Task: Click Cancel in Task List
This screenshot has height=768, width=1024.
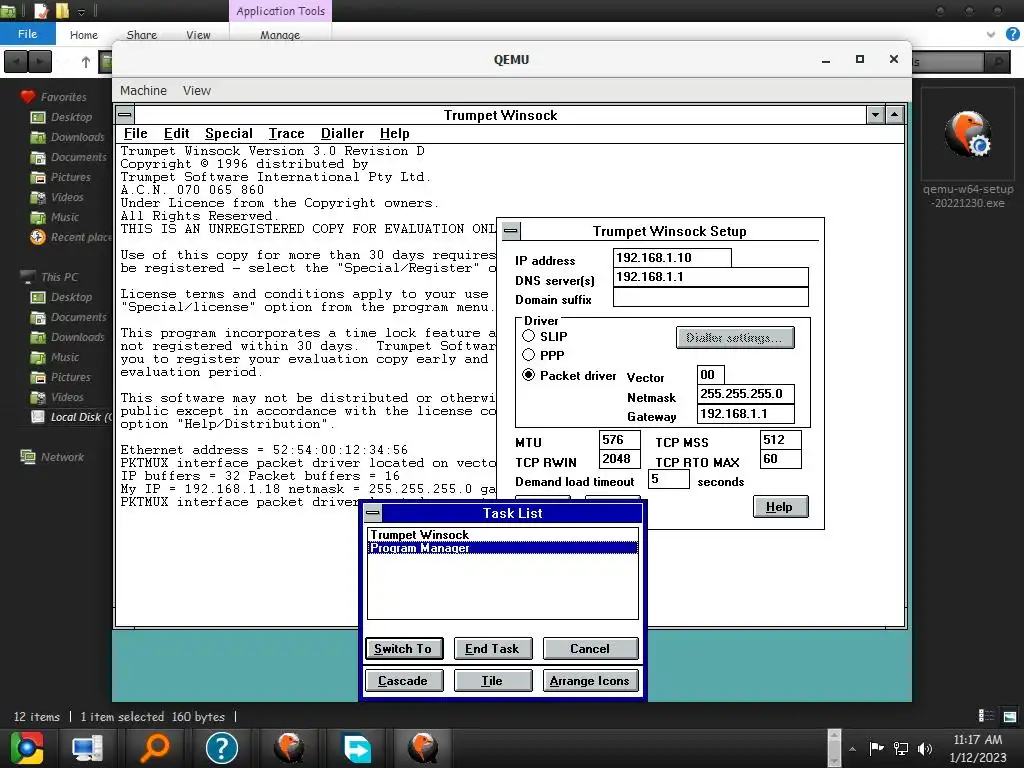Action: point(590,648)
